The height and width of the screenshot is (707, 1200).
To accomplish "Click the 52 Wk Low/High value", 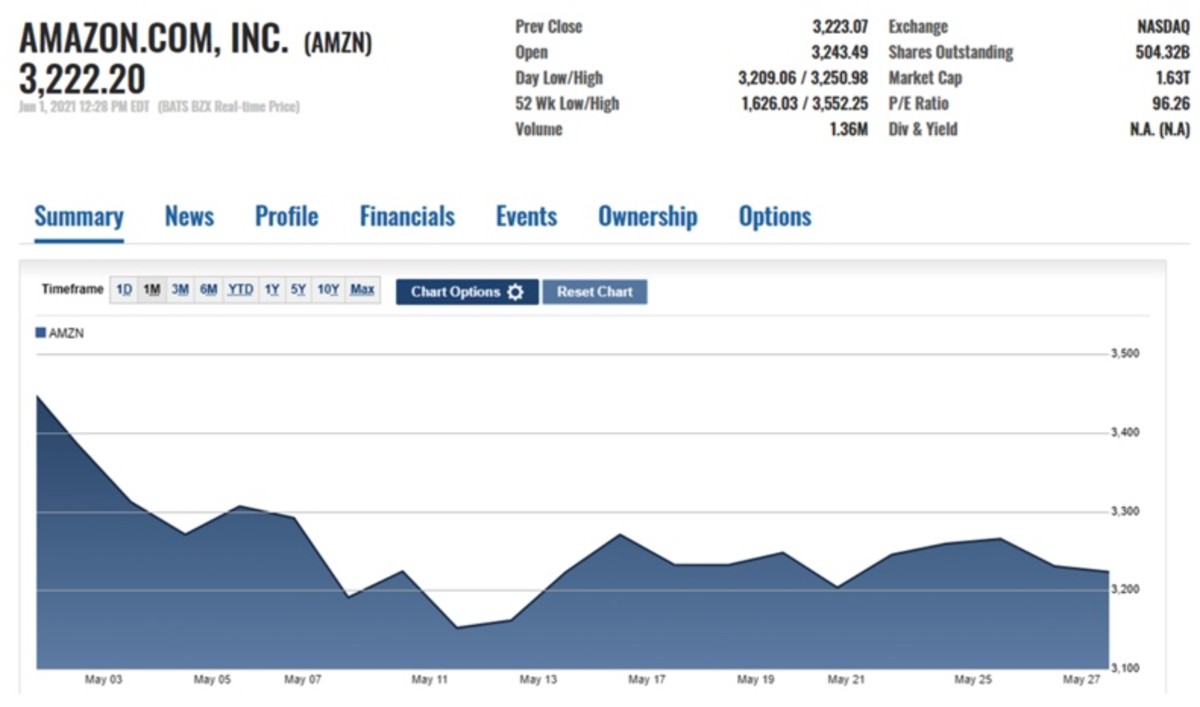I will pyautogui.click(x=805, y=104).
